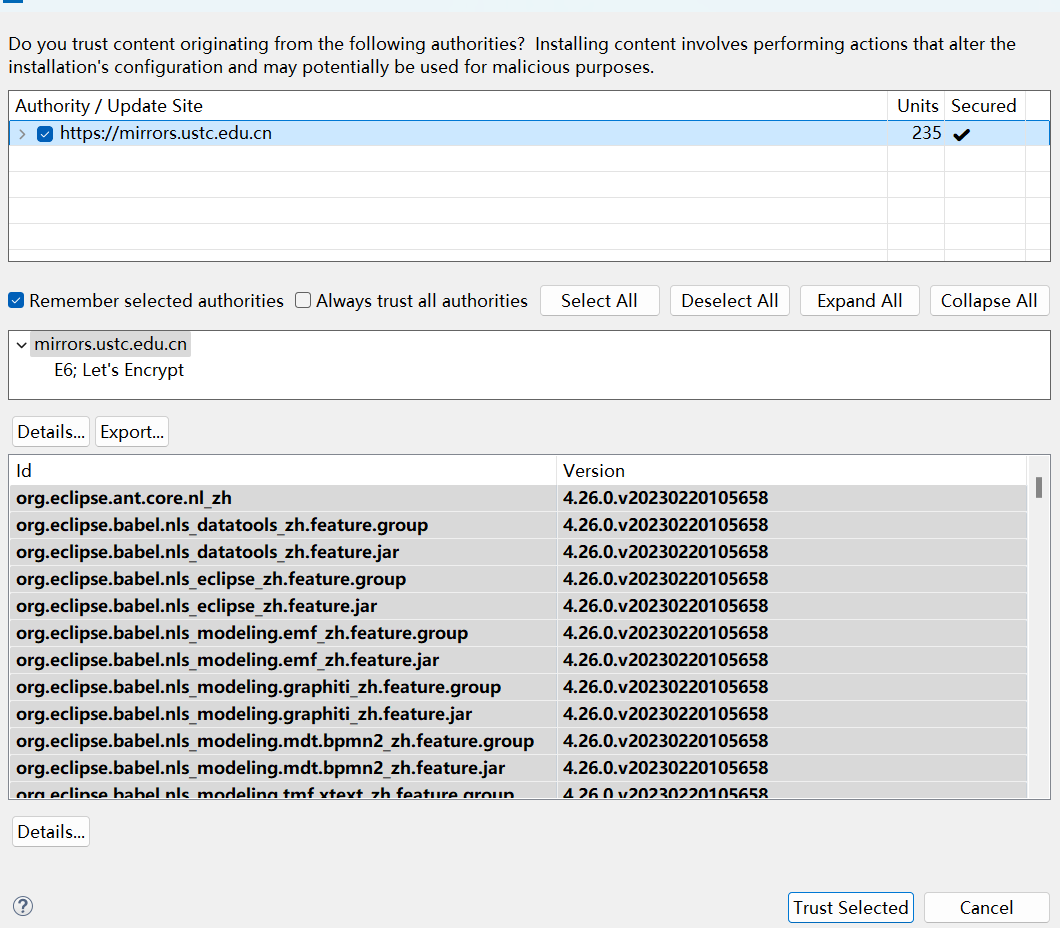Click the Deselect All button
Screen dimensions: 1060x928
(x=729, y=300)
